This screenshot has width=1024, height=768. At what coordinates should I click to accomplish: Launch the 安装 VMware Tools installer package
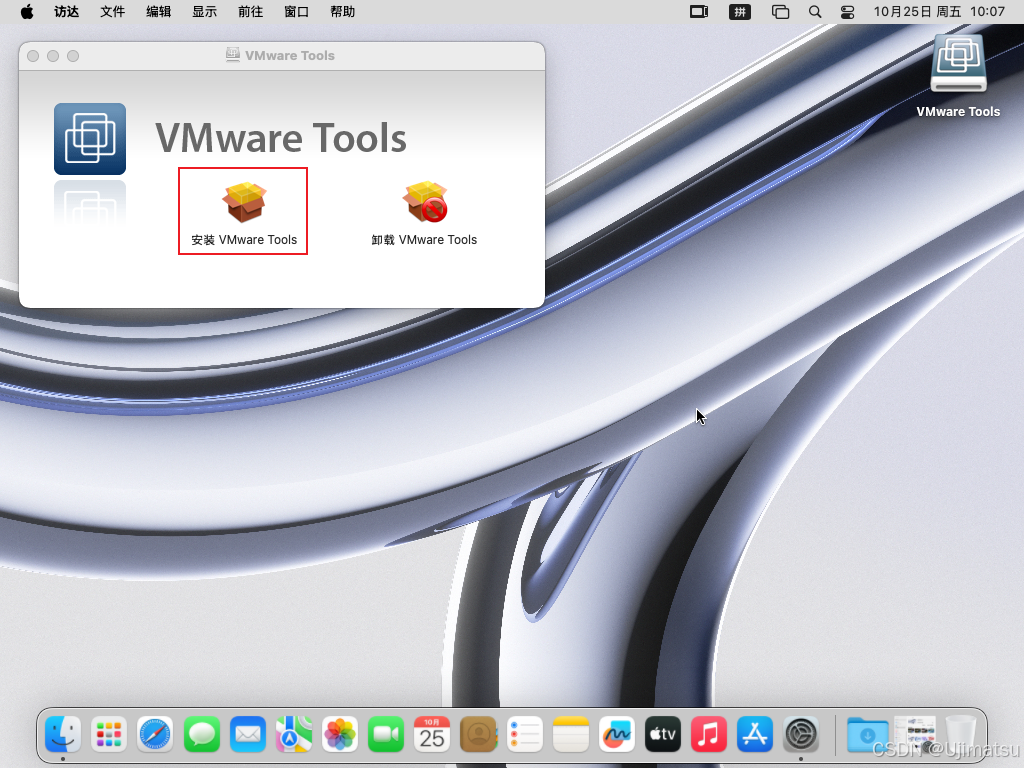tap(244, 212)
